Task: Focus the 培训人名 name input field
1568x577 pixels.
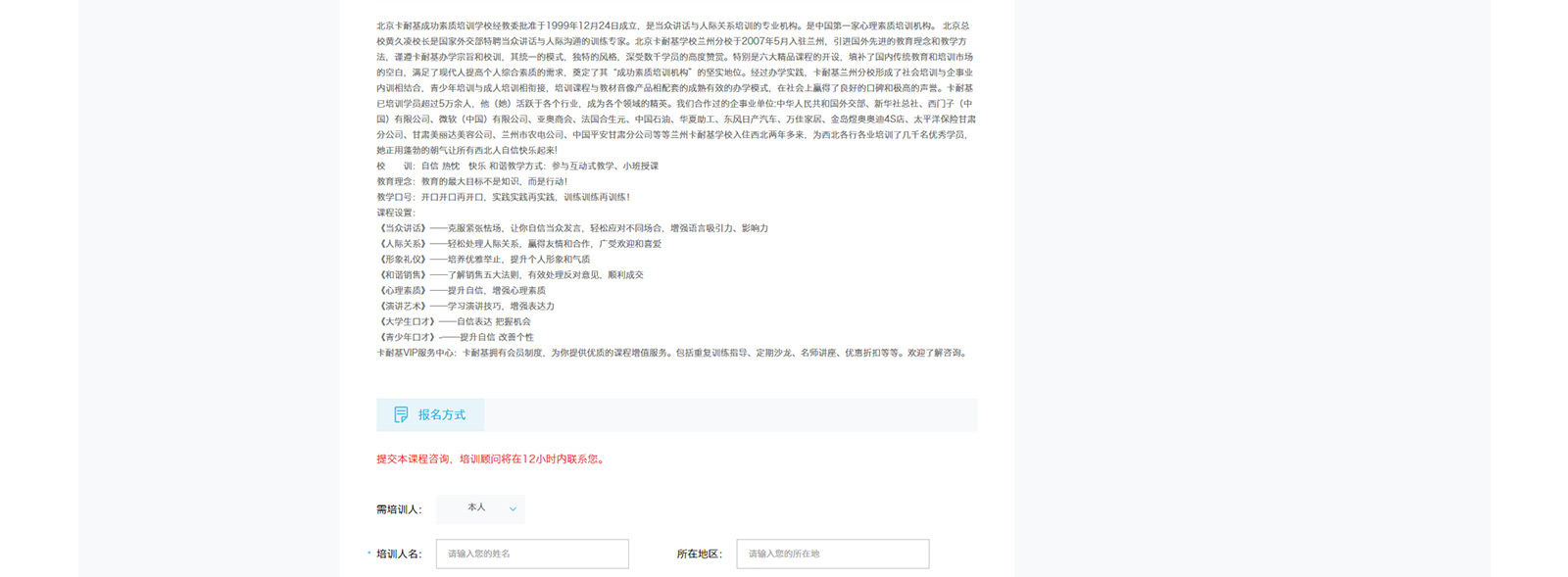Action: [532, 553]
